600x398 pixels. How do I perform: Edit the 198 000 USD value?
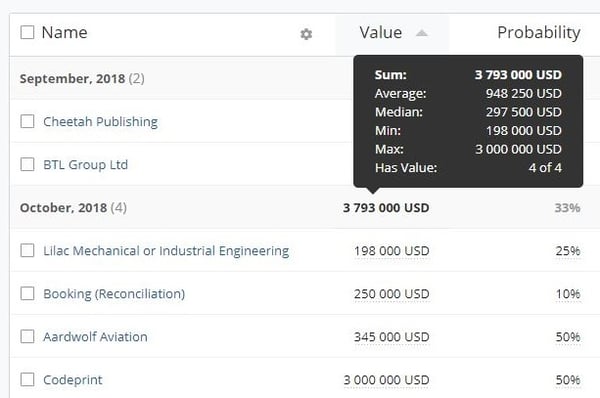[x=391, y=251]
